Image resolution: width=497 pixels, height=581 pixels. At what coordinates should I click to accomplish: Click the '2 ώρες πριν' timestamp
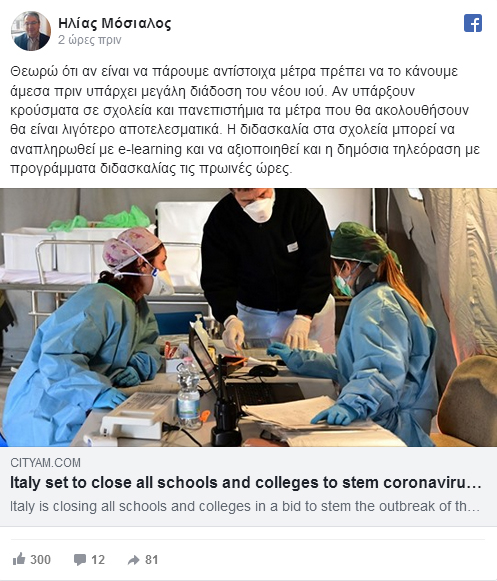89,40
